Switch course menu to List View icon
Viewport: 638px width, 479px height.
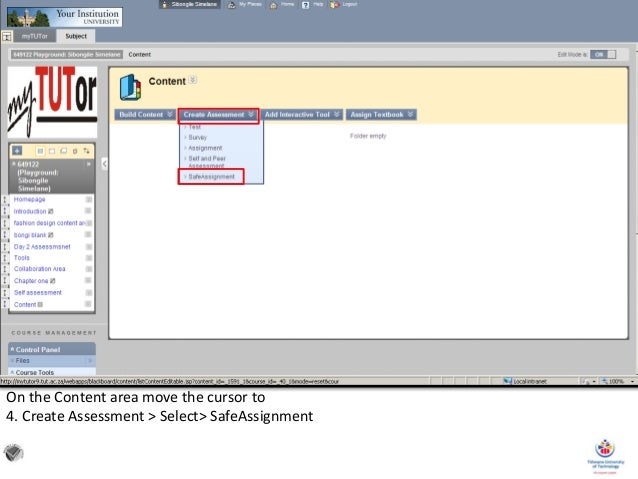coord(40,151)
